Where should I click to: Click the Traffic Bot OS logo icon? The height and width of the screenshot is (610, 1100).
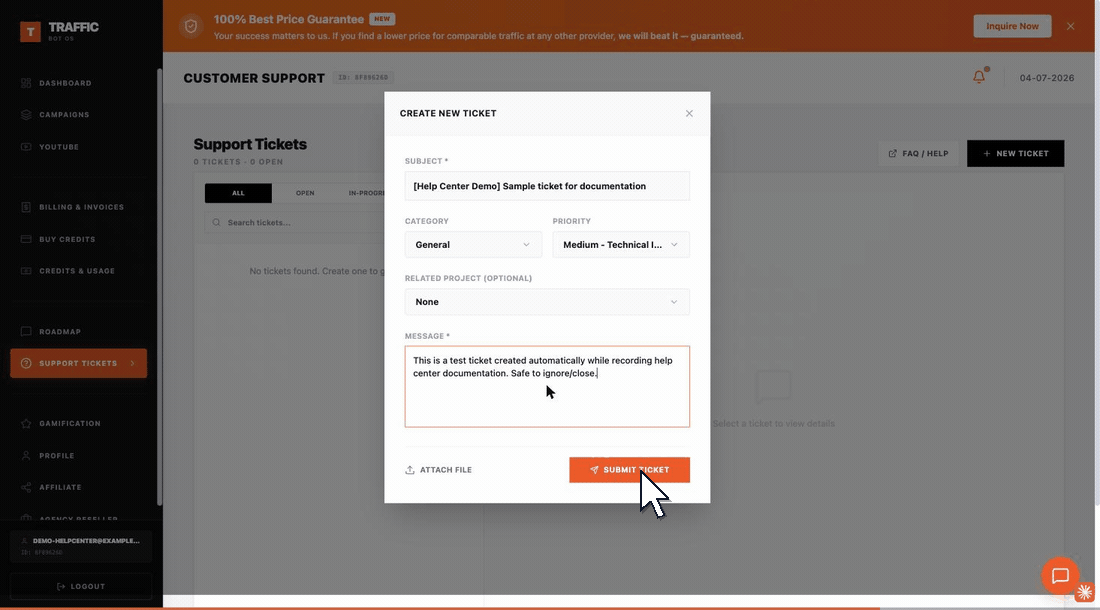tap(30, 32)
